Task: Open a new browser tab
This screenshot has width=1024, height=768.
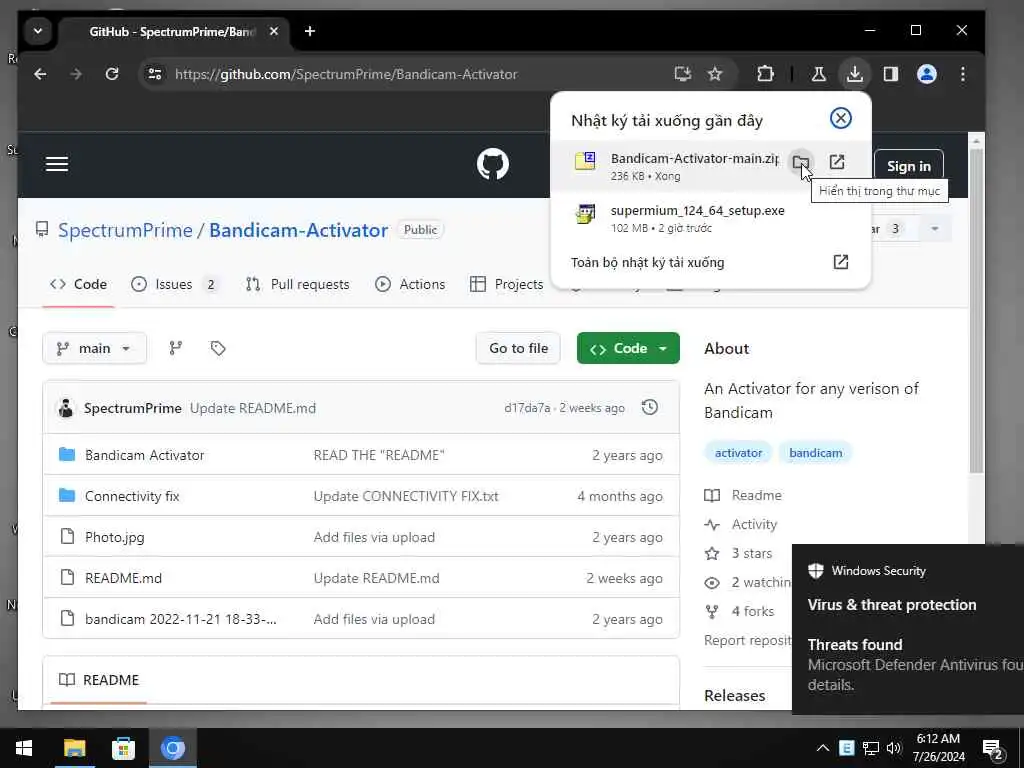Action: coord(310,31)
